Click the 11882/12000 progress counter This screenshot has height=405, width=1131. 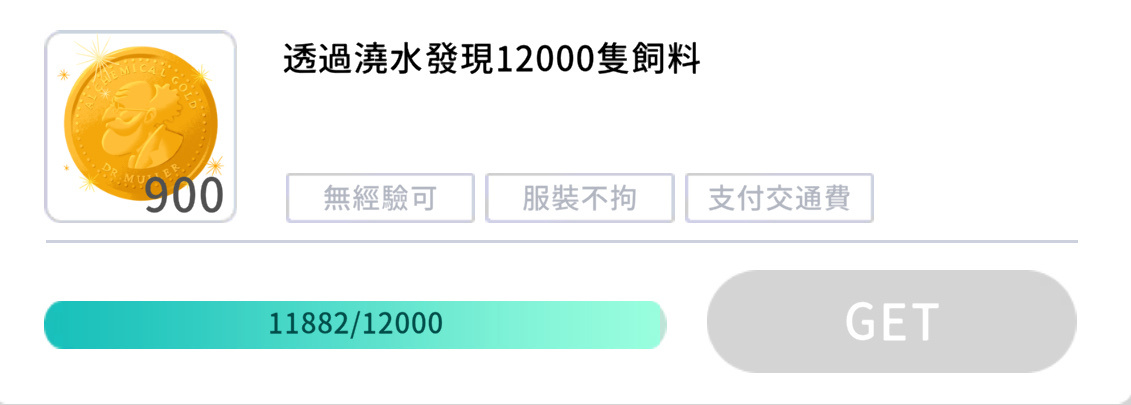point(355,325)
